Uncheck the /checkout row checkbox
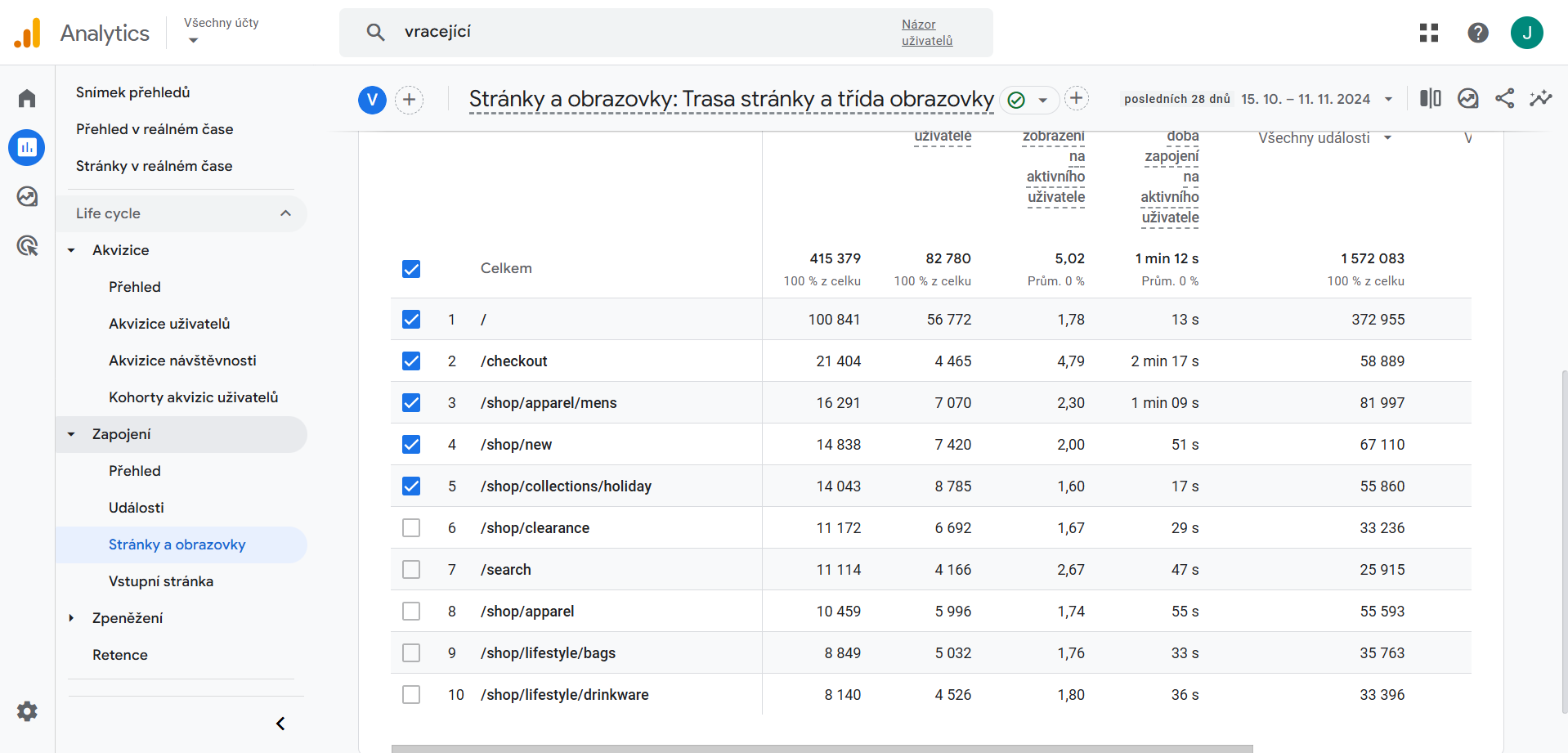 [x=411, y=361]
